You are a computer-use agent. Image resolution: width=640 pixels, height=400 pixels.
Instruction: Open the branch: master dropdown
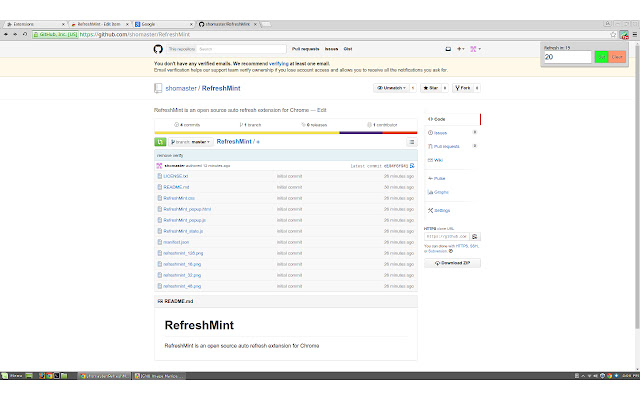coord(191,142)
